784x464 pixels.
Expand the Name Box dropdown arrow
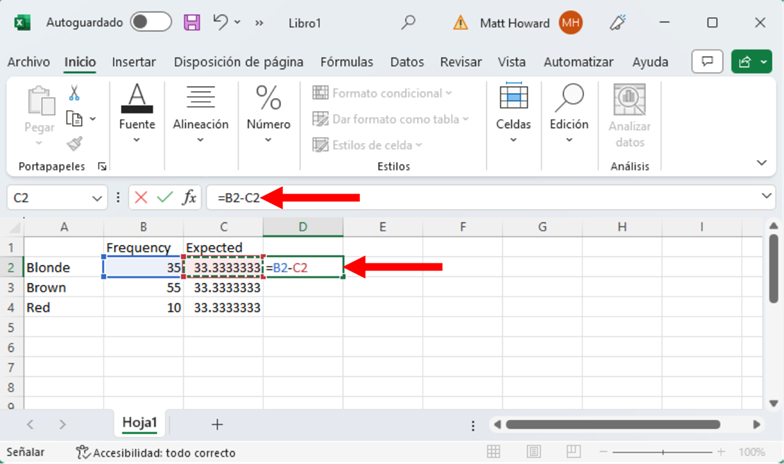pyautogui.click(x=97, y=198)
